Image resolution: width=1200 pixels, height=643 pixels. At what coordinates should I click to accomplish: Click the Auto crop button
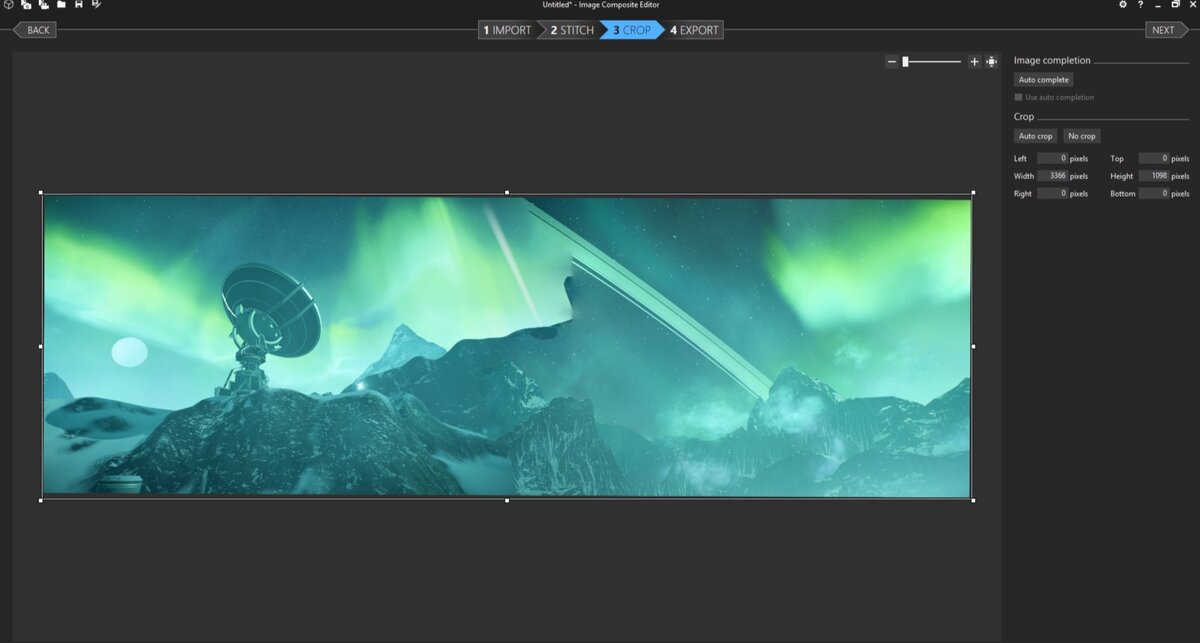click(1035, 136)
